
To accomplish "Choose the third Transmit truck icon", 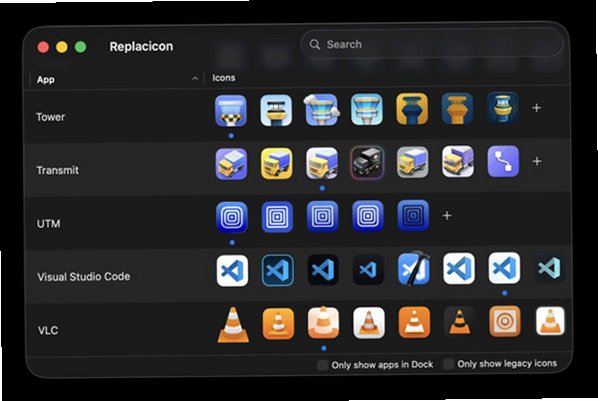I will point(322,163).
